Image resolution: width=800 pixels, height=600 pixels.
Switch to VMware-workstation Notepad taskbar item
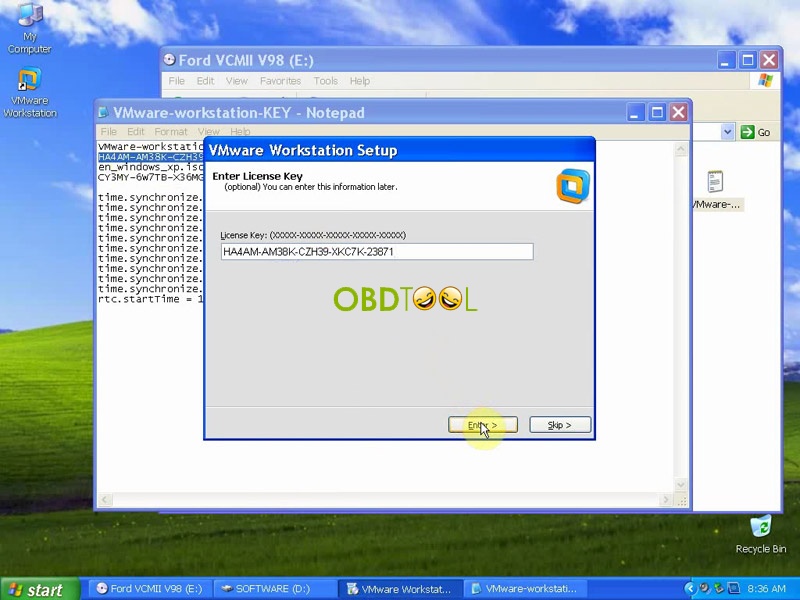(x=525, y=589)
